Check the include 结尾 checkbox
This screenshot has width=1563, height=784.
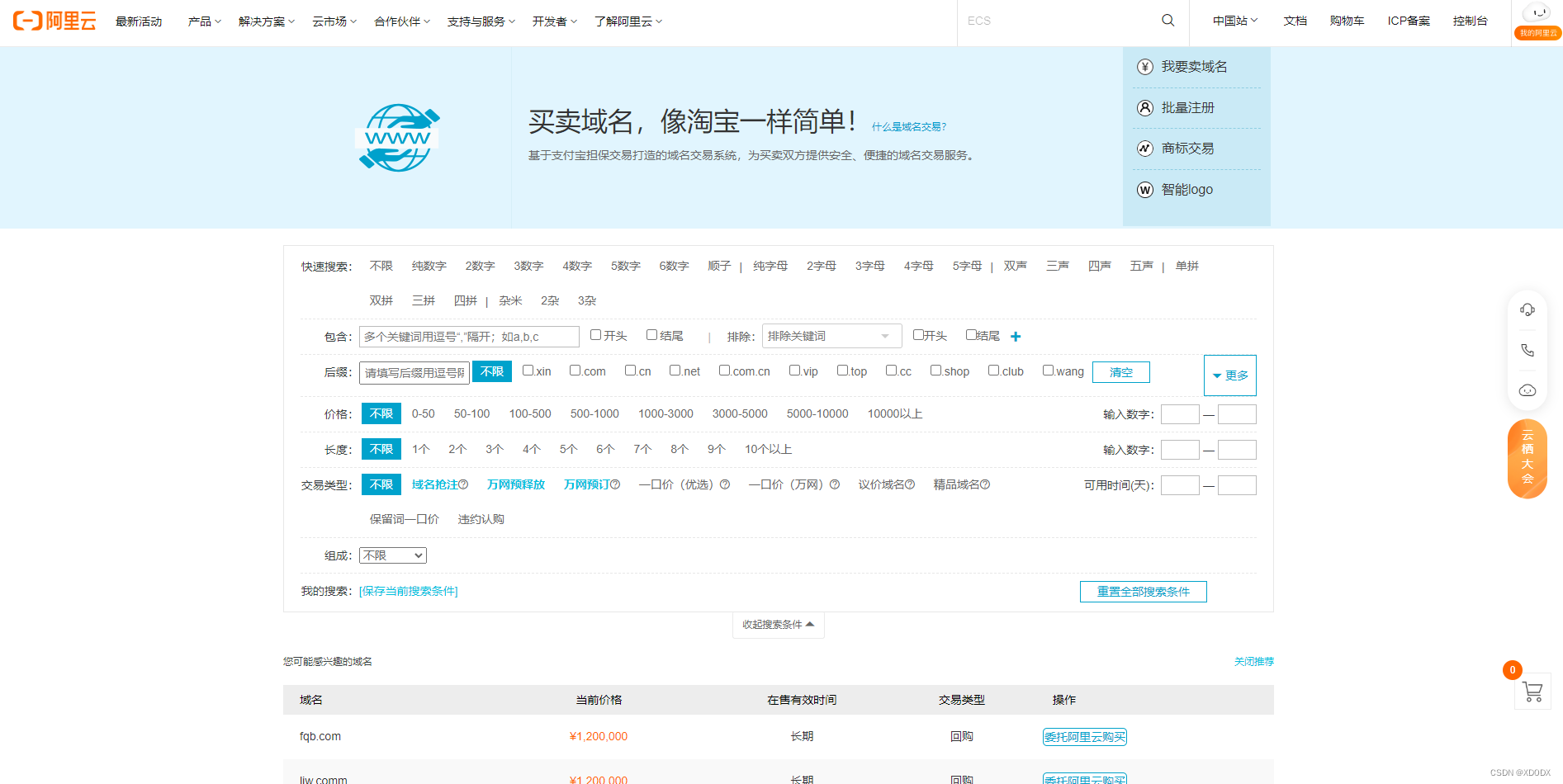pyautogui.click(x=651, y=335)
